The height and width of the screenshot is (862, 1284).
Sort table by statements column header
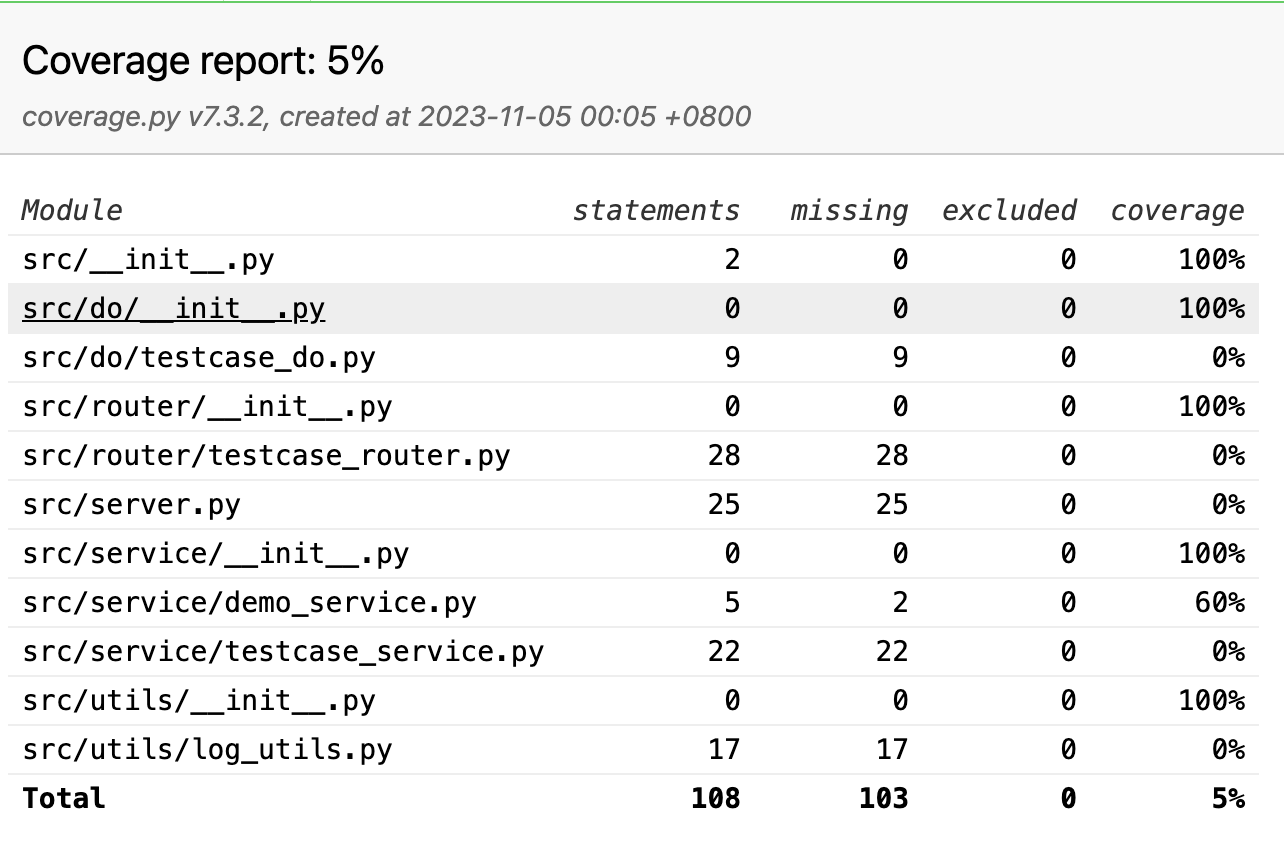[656, 210]
